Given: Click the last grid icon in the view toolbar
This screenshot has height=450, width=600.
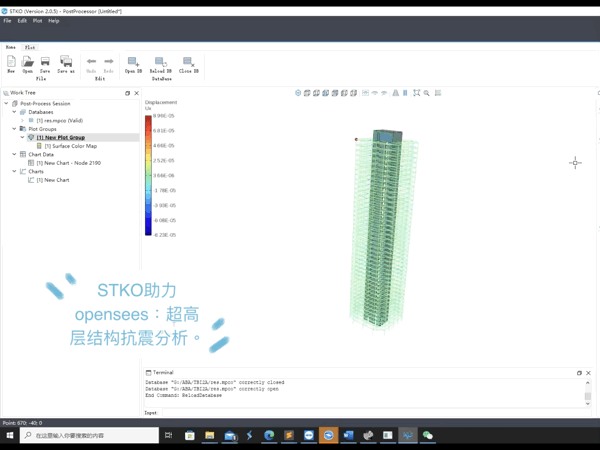Looking at the screenshot, I should 438,93.
